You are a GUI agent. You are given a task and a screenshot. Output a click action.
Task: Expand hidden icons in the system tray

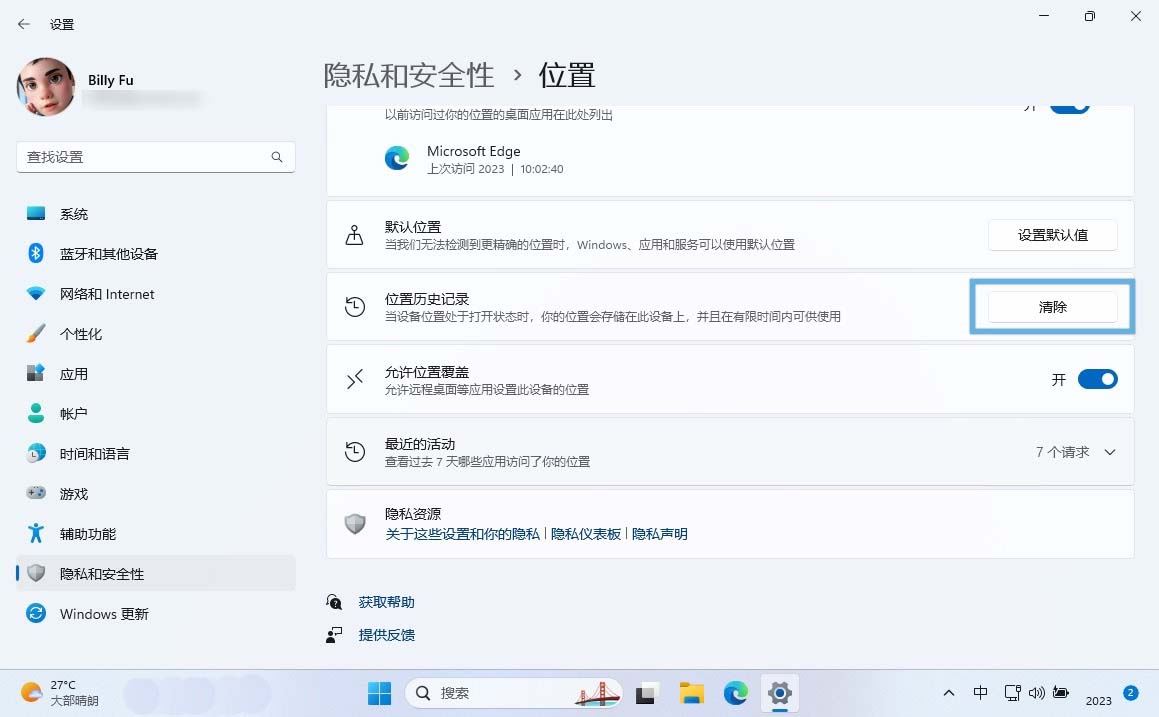click(x=948, y=692)
